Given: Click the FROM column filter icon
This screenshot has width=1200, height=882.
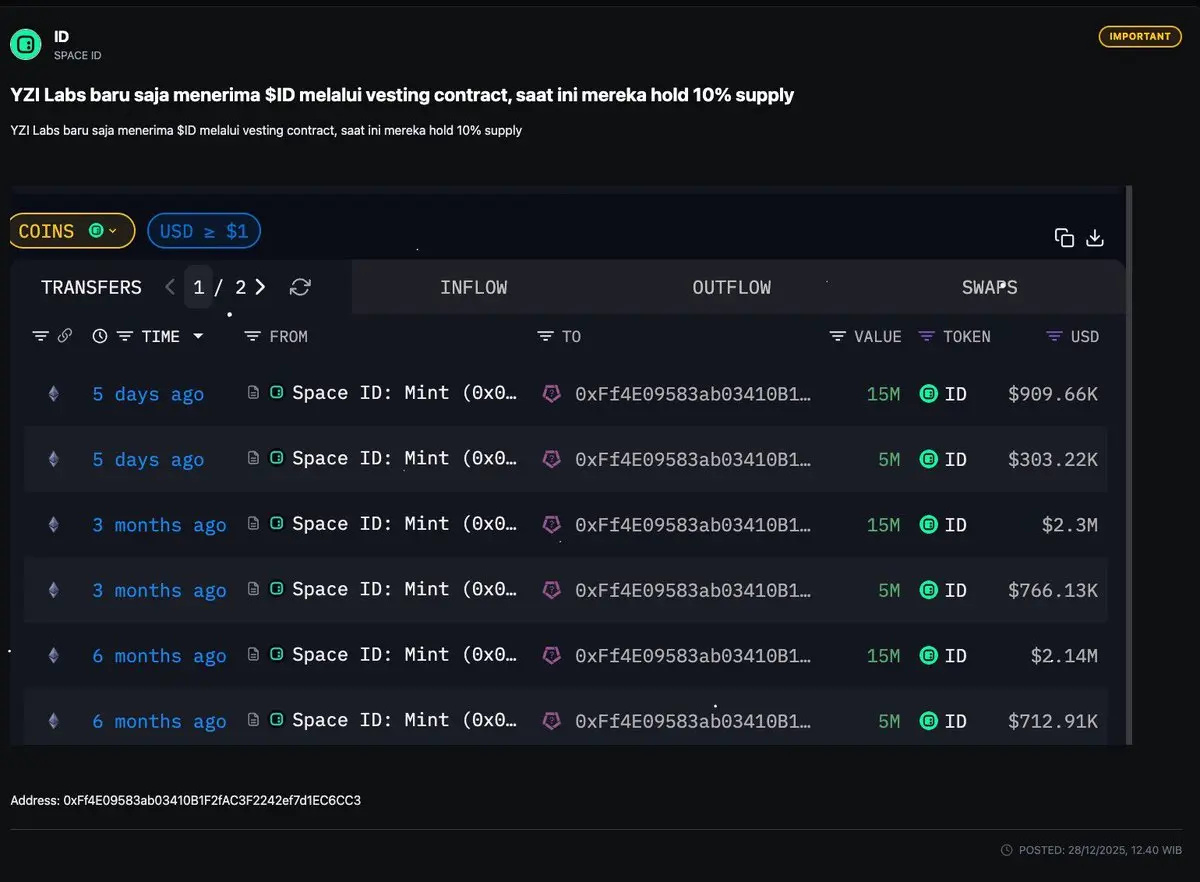Looking at the screenshot, I should [x=253, y=337].
